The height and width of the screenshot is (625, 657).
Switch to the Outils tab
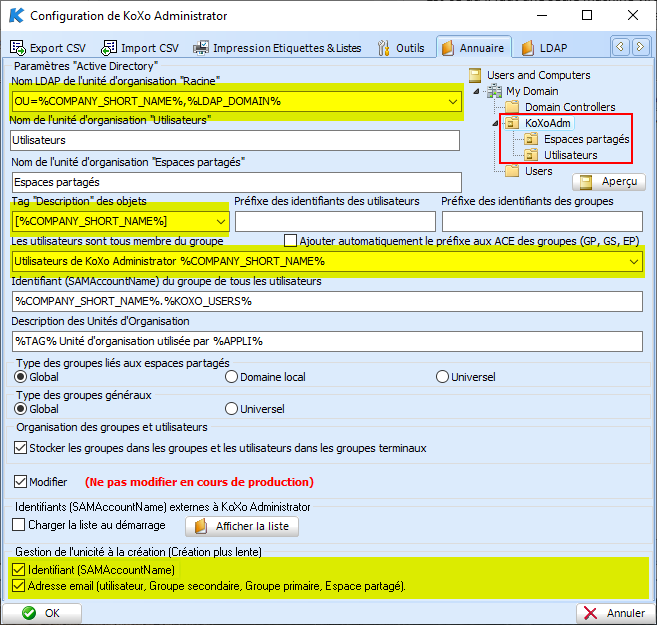401,48
